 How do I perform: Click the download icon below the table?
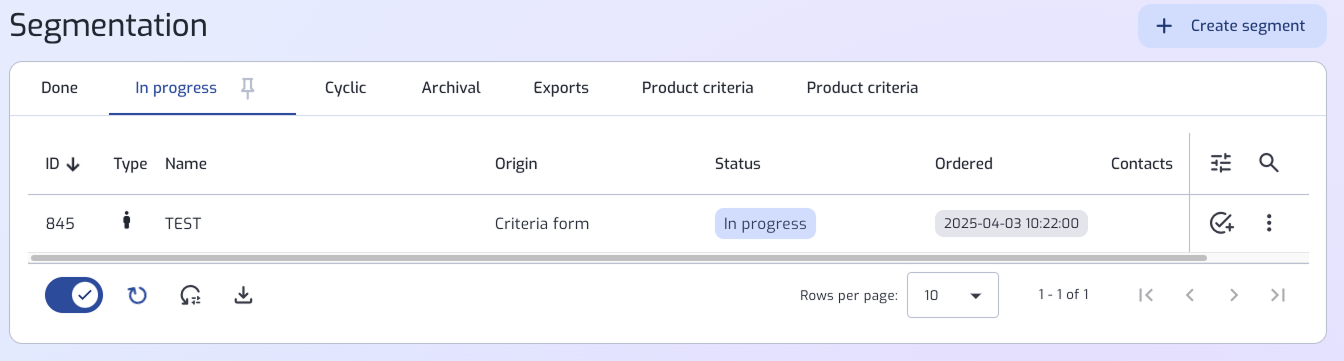pyautogui.click(x=243, y=295)
